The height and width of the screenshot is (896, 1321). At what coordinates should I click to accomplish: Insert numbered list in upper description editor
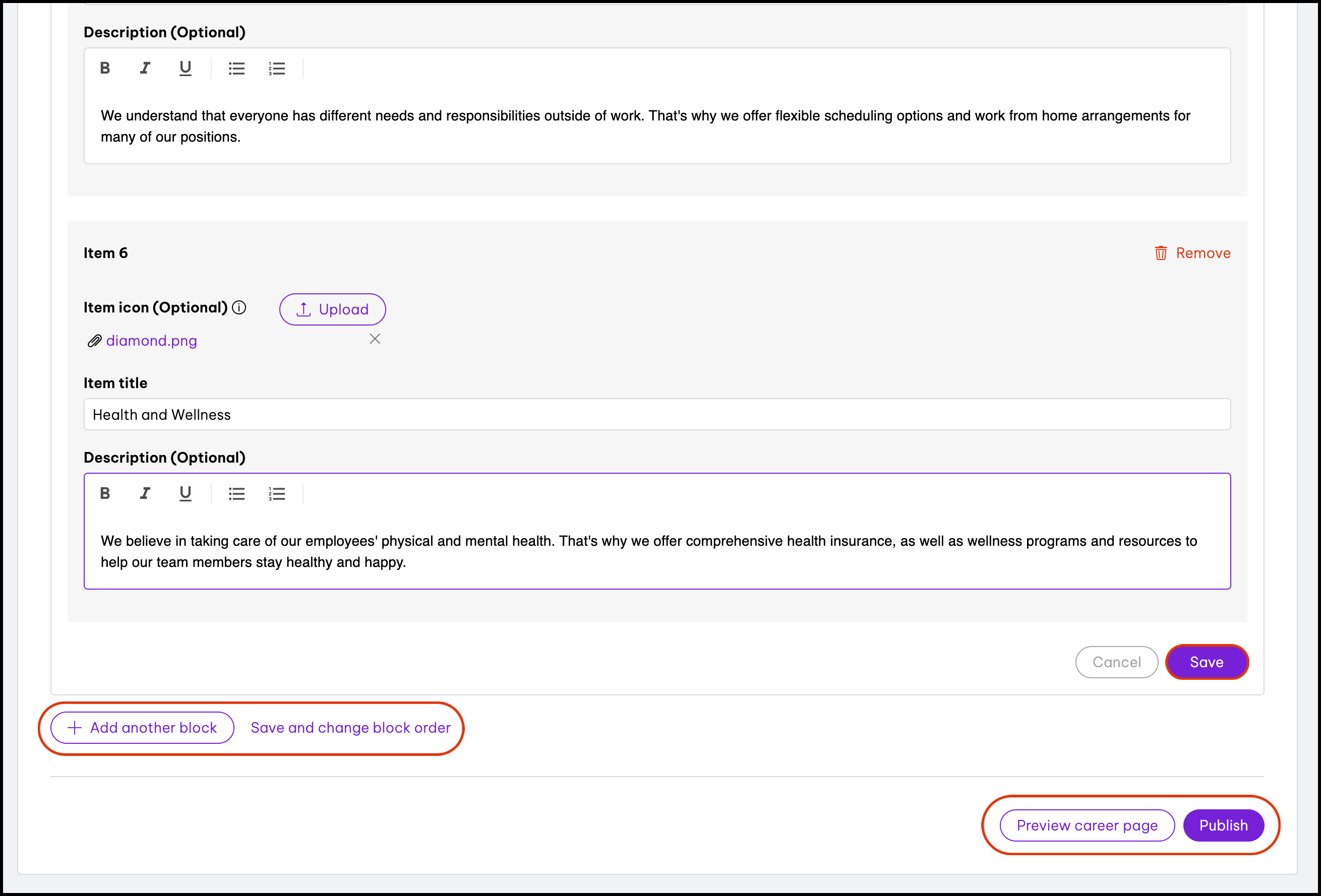point(277,69)
